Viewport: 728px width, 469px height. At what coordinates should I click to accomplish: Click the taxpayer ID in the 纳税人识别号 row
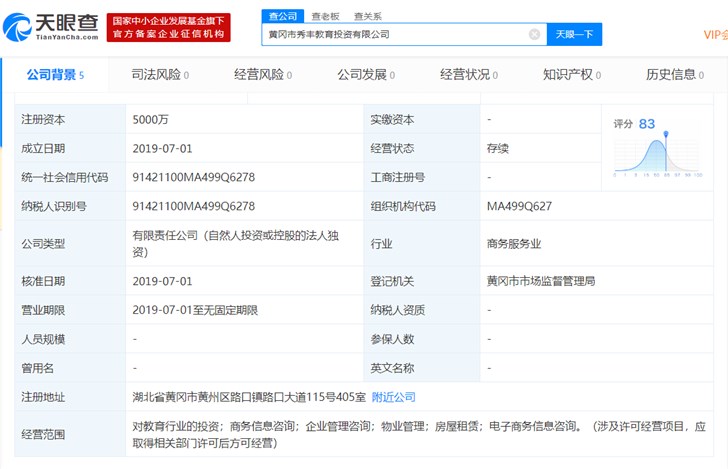[194, 206]
